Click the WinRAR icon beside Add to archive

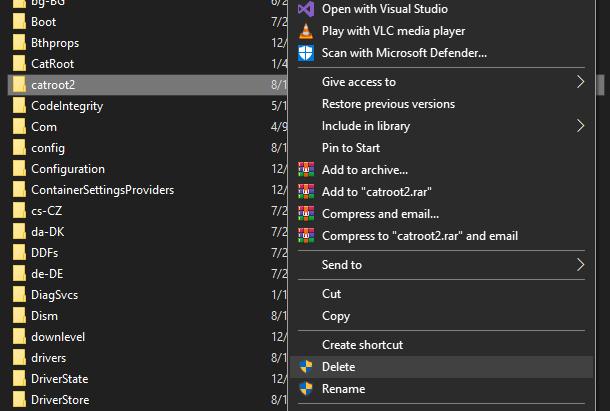pyautogui.click(x=306, y=170)
